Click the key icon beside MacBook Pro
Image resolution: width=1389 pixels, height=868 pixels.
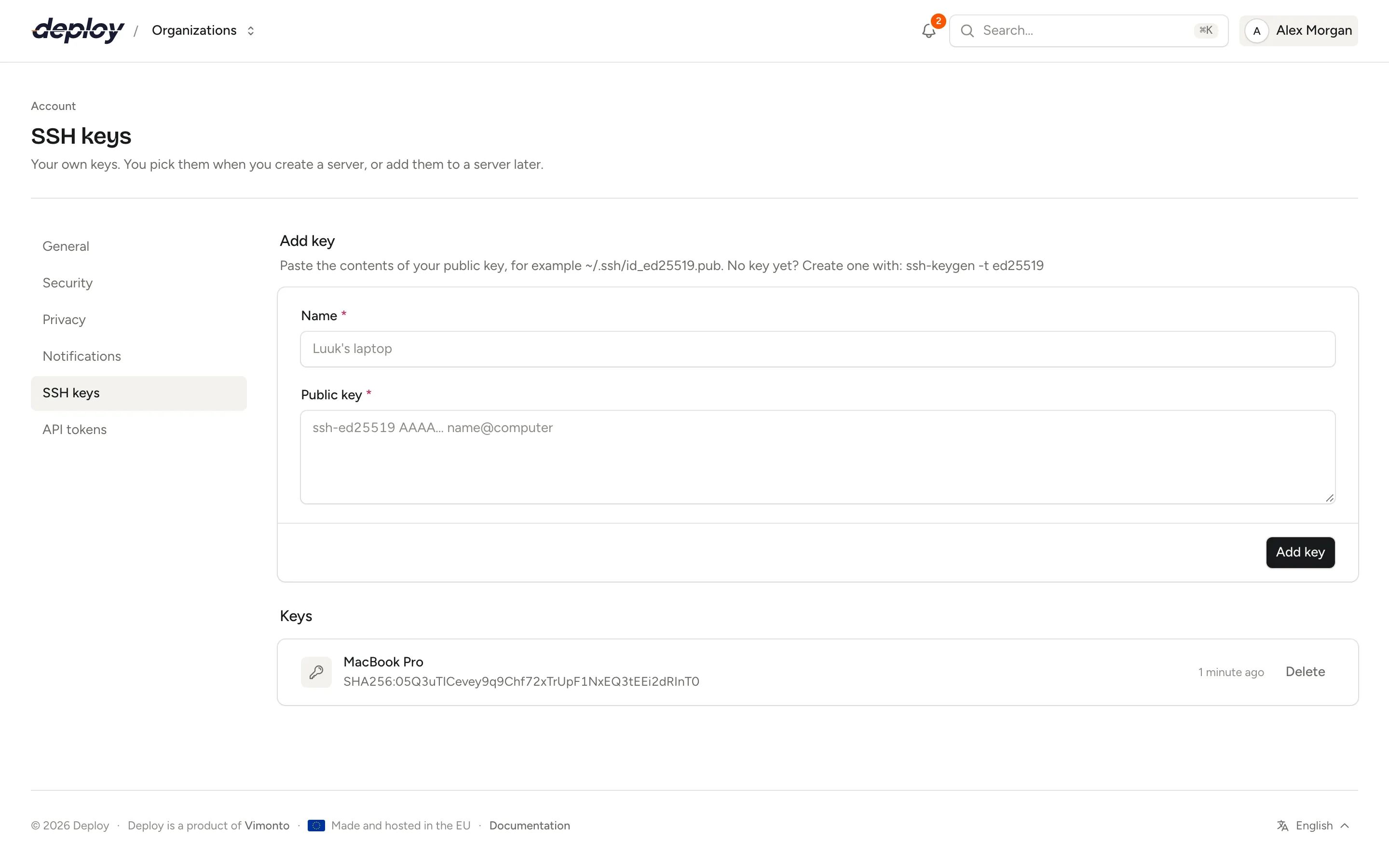pyautogui.click(x=316, y=672)
